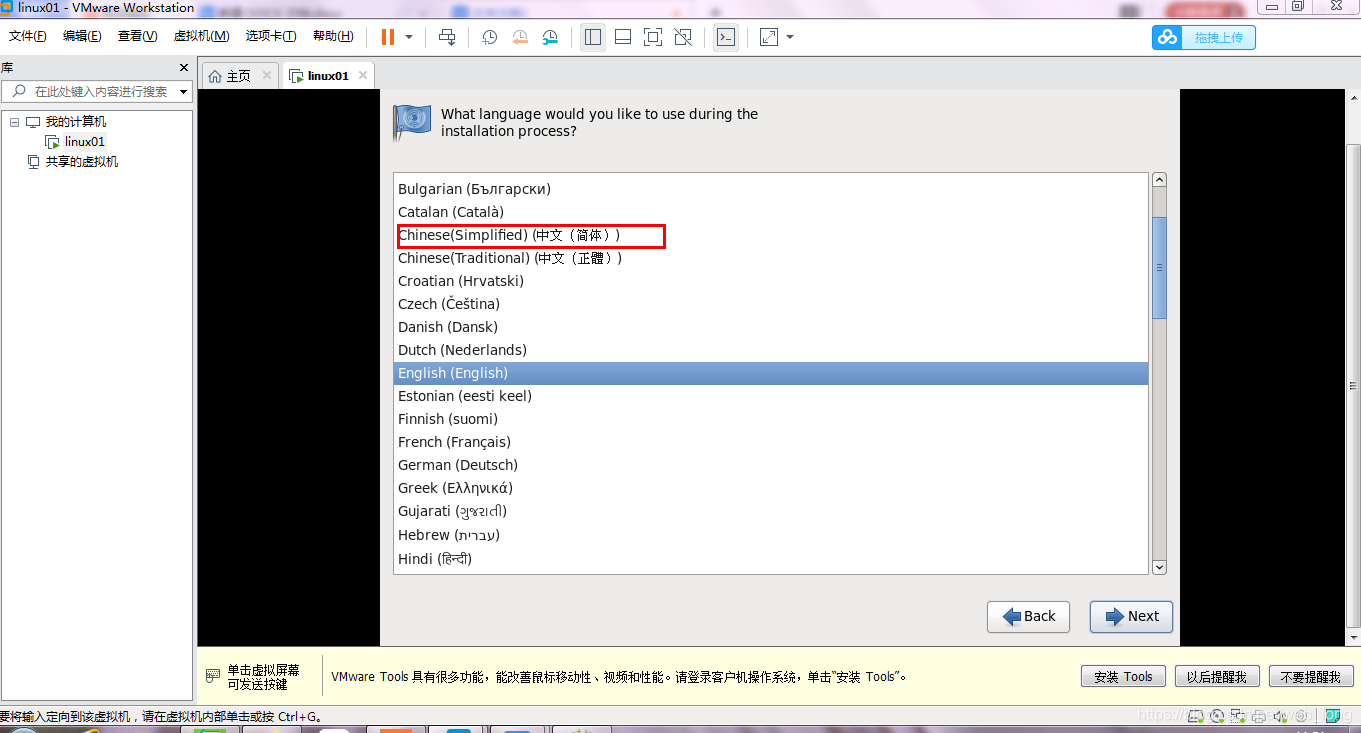This screenshot has height=733, width=1361.
Task: Click the 不要提醒我 button
Action: pyautogui.click(x=1311, y=677)
